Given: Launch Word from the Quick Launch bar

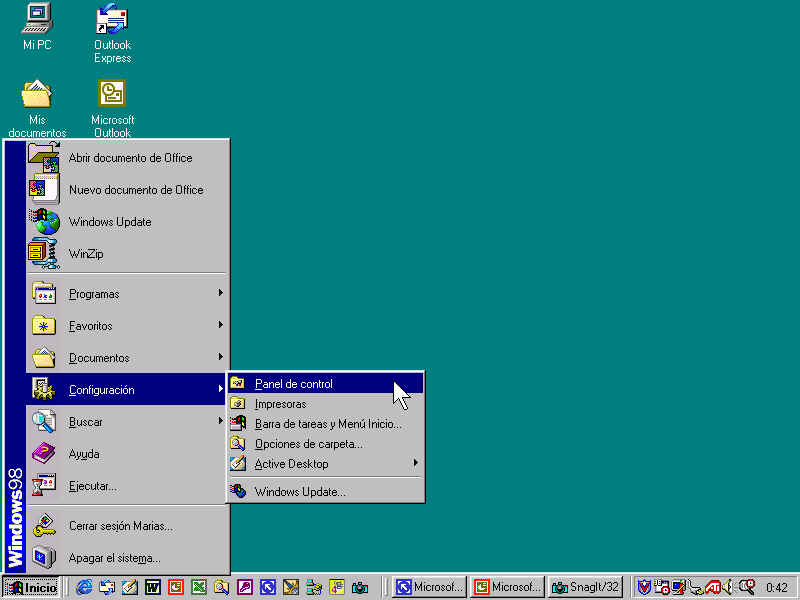Looking at the screenshot, I should point(153,587).
